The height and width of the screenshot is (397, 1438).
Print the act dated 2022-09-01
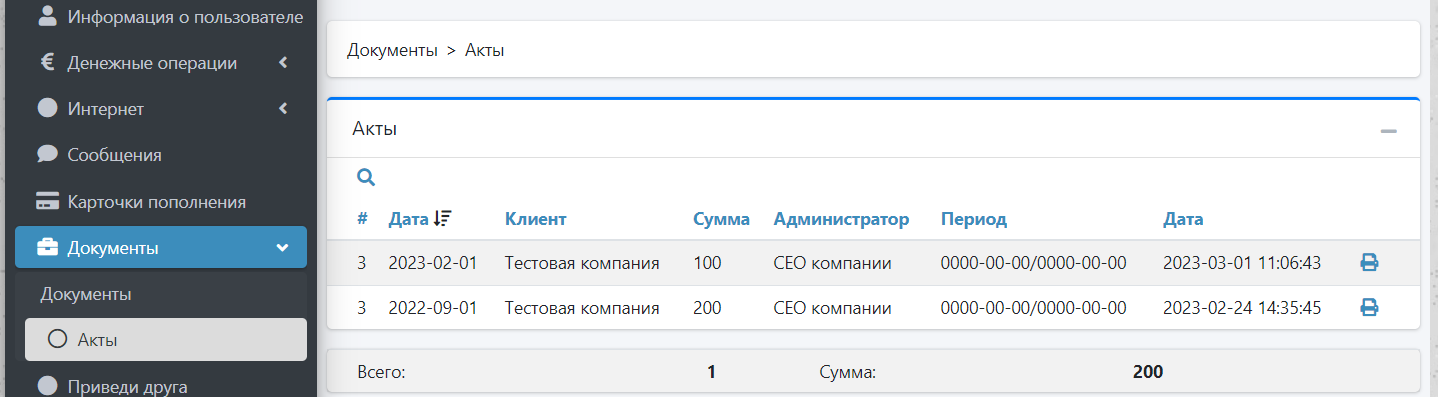click(1369, 308)
